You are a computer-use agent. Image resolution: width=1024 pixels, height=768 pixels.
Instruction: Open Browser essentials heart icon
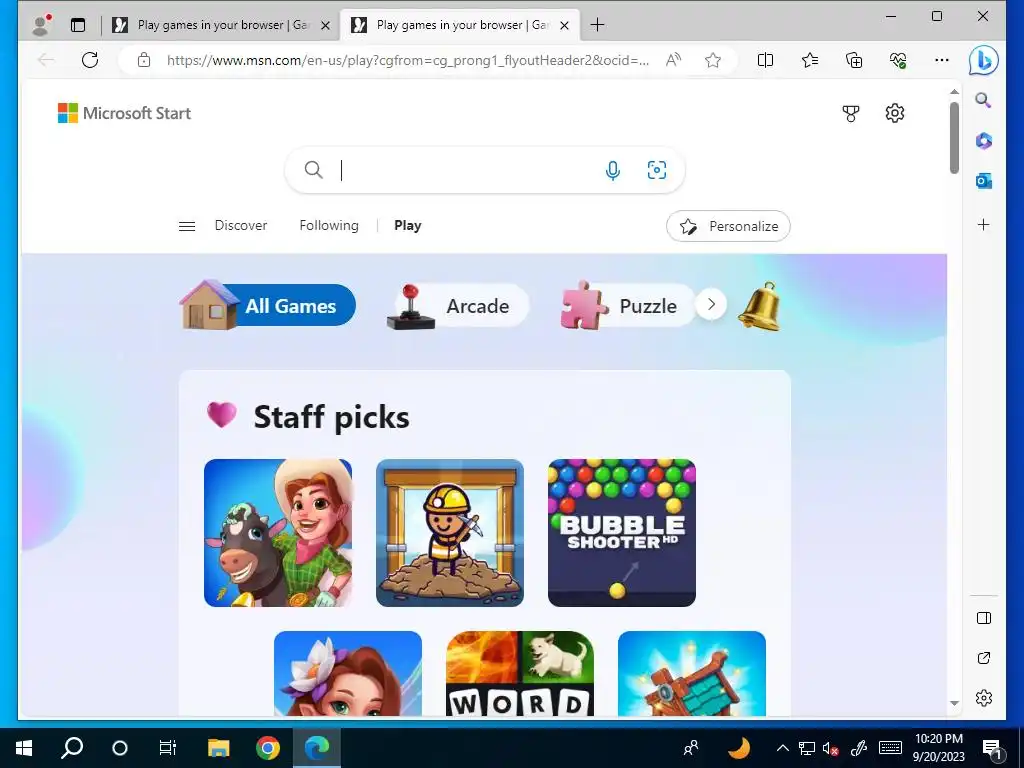(898, 61)
